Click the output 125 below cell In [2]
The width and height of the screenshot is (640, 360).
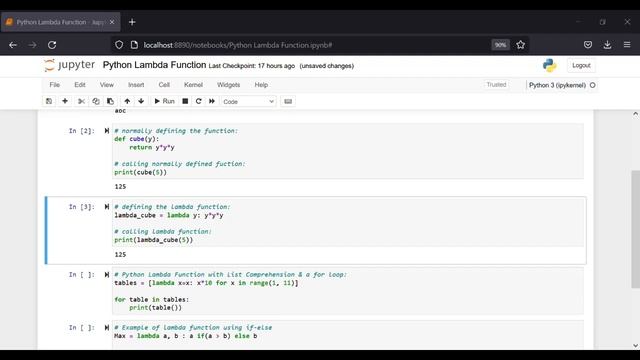(x=120, y=187)
